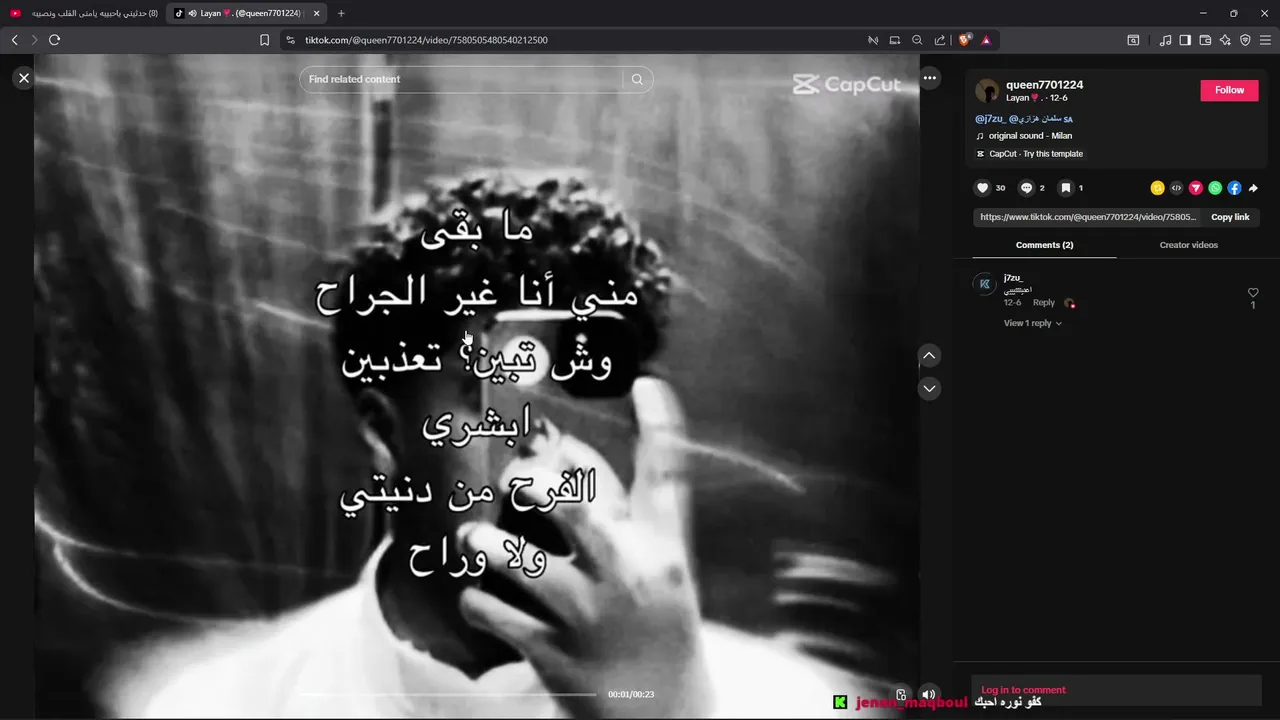1280x720 pixels.
Task: Open the @j7zu_ mention link
Action: [990, 119]
